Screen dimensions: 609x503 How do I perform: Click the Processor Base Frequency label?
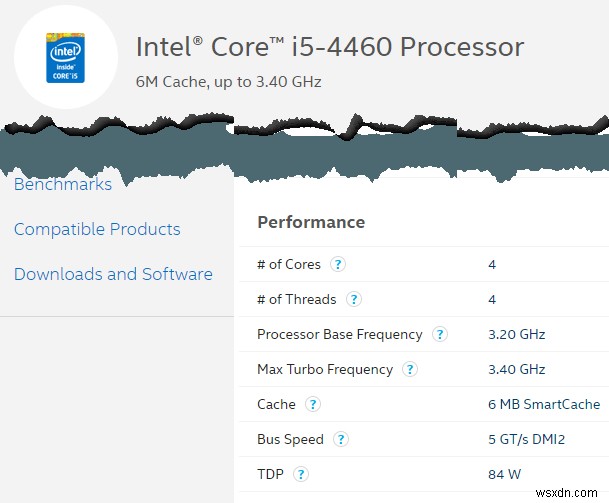pyautogui.click(x=339, y=335)
